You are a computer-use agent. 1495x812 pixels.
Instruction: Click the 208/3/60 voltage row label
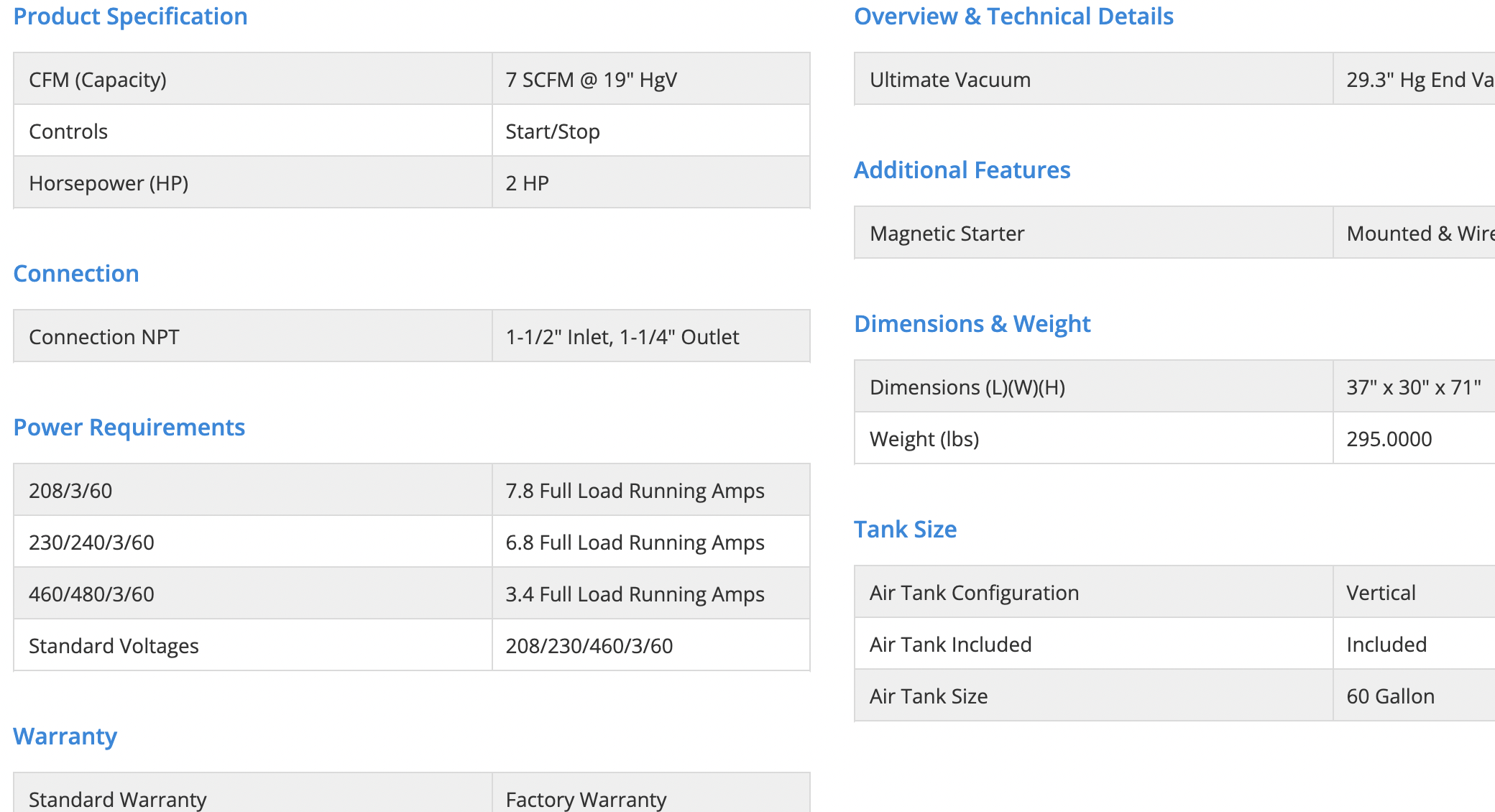click(x=70, y=491)
